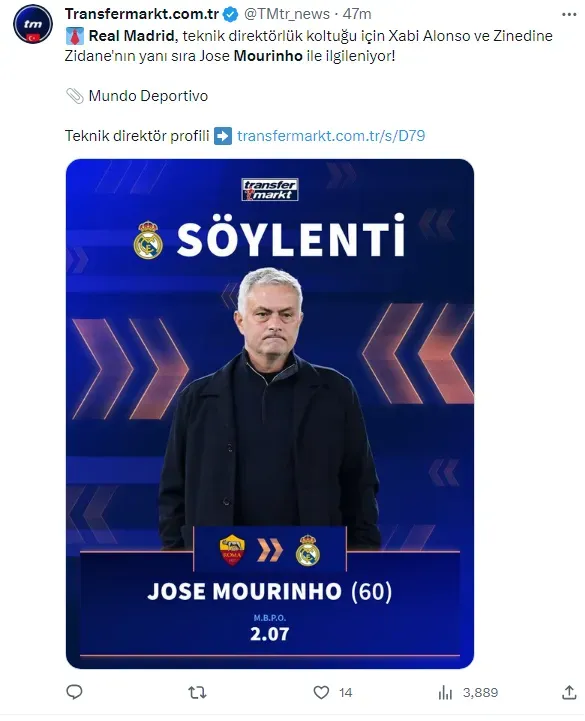585x721 pixels.
Task: Open the Transfermarkt.com.tr account name
Action: coord(142,14)
